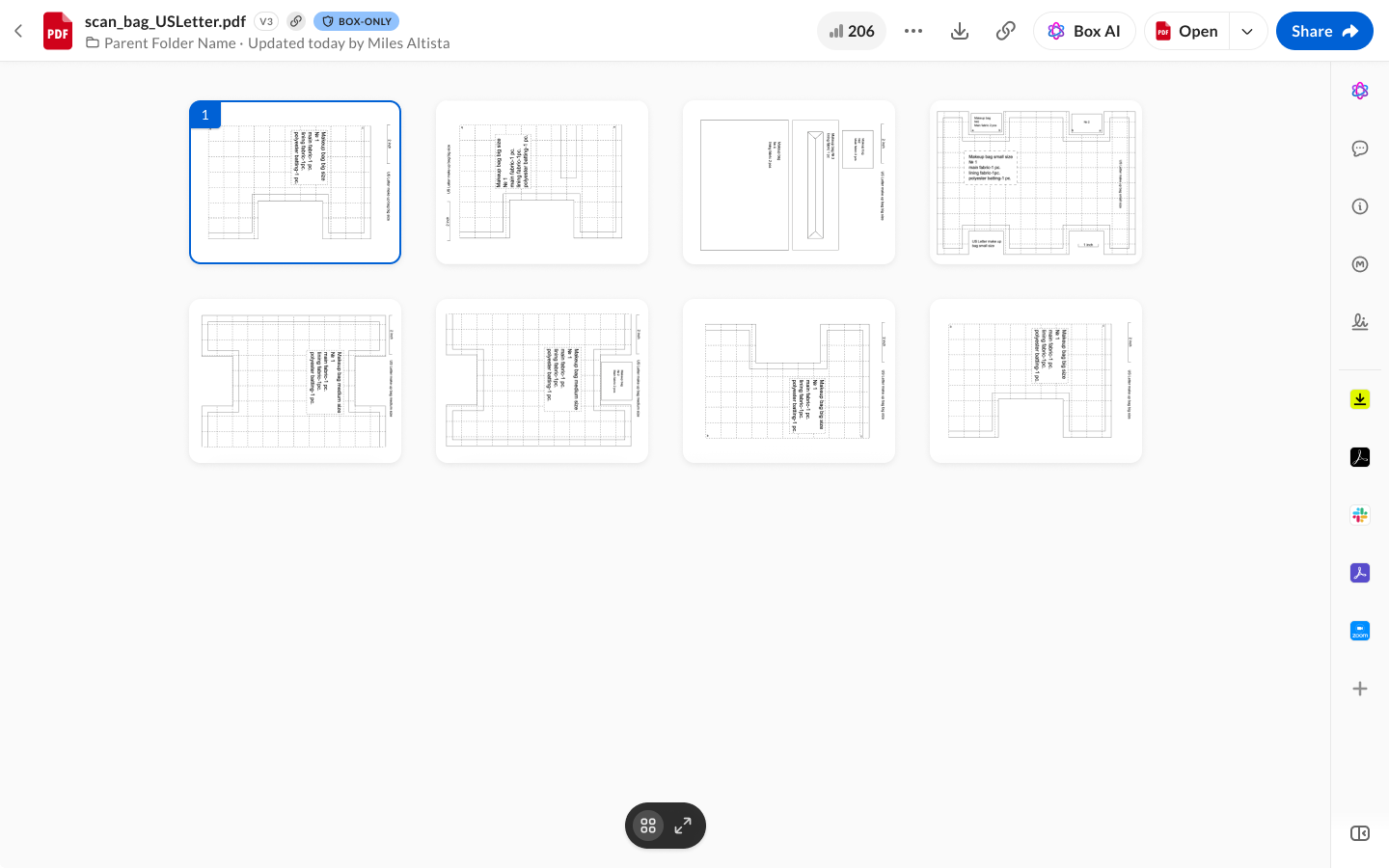Viewport: 1389px width, 868px height.
Task: Show the file details info icon
Action: point(1360,206)
